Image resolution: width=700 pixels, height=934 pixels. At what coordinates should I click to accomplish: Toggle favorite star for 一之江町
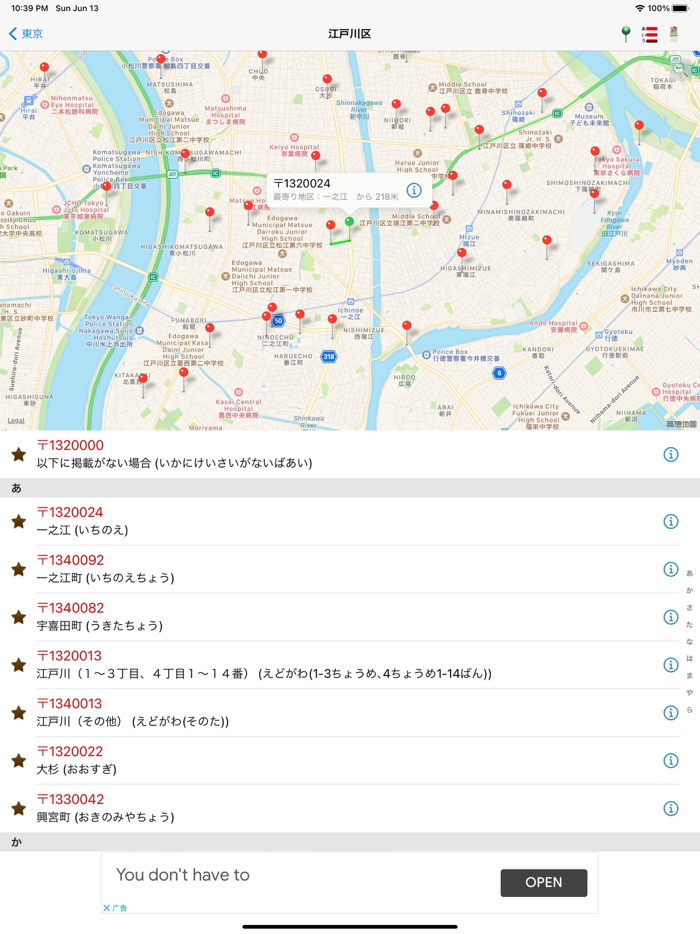click(19, 569)
